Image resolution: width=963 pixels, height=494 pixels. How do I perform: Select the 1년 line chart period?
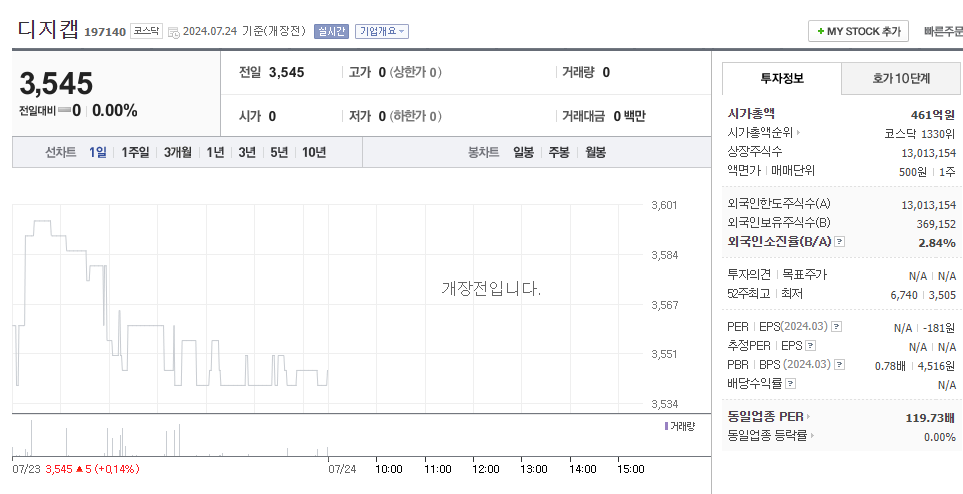point(215,152)
